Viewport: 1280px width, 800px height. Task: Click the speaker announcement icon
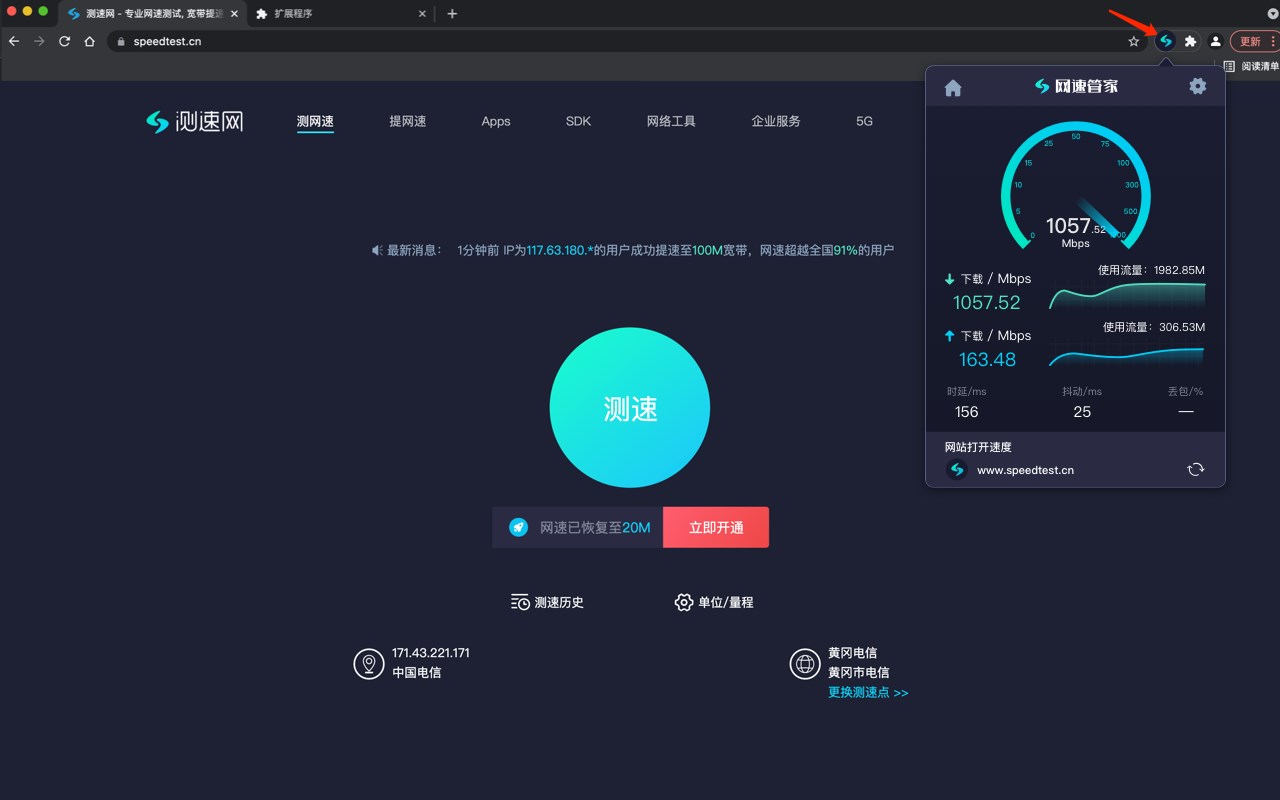378,250
